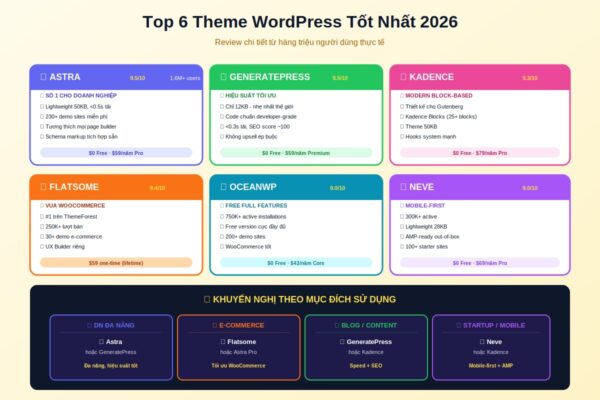Click the '$59 one-time (lifetime)' pill
The height and width of the screenshot is (400, 600).
pyautogui.click(x=116, y=263)
